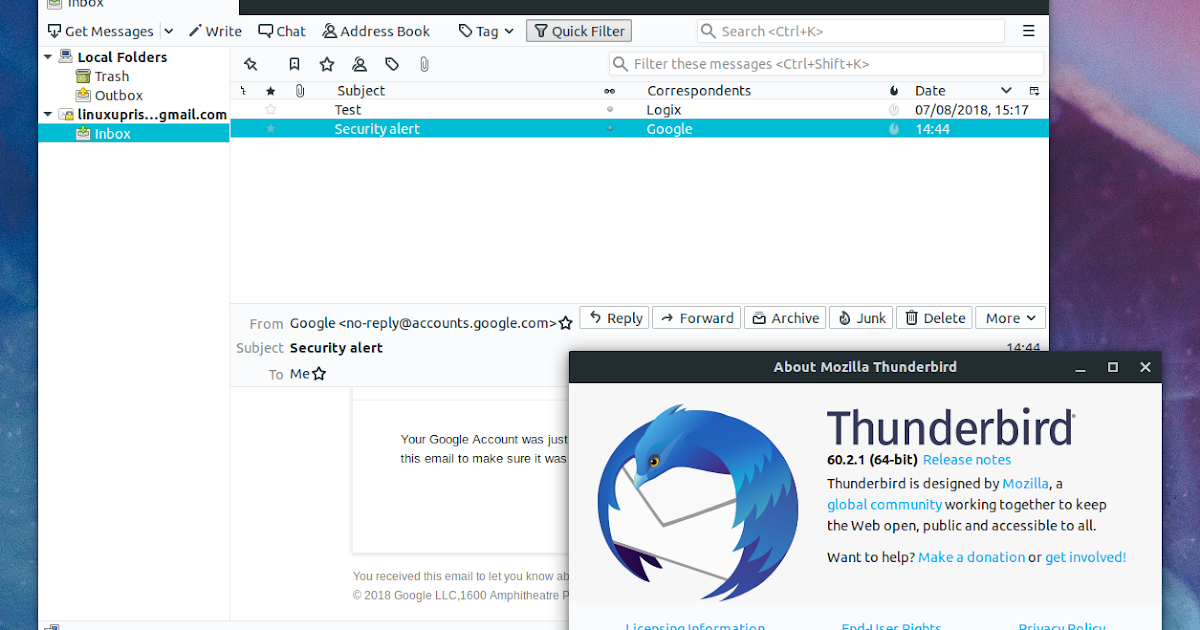The image size is (1200, 630).
Task: Filter starred messages icon
Action: [327, 64]
